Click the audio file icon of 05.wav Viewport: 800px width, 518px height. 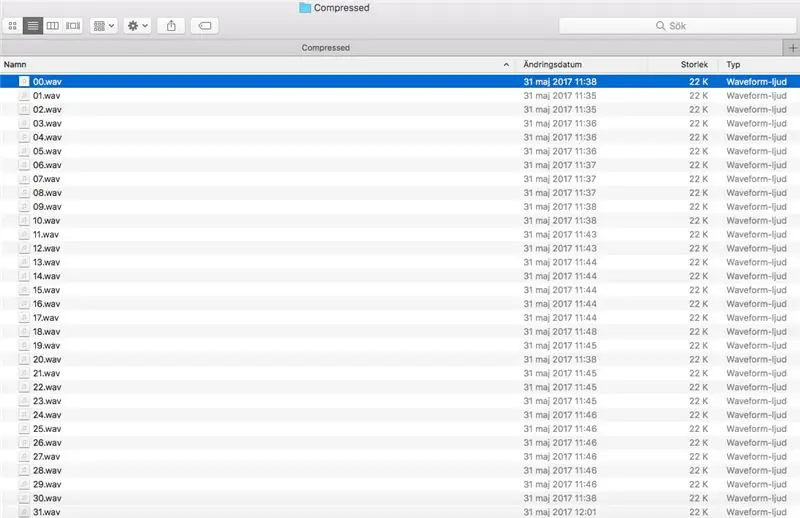click(24, 151)
